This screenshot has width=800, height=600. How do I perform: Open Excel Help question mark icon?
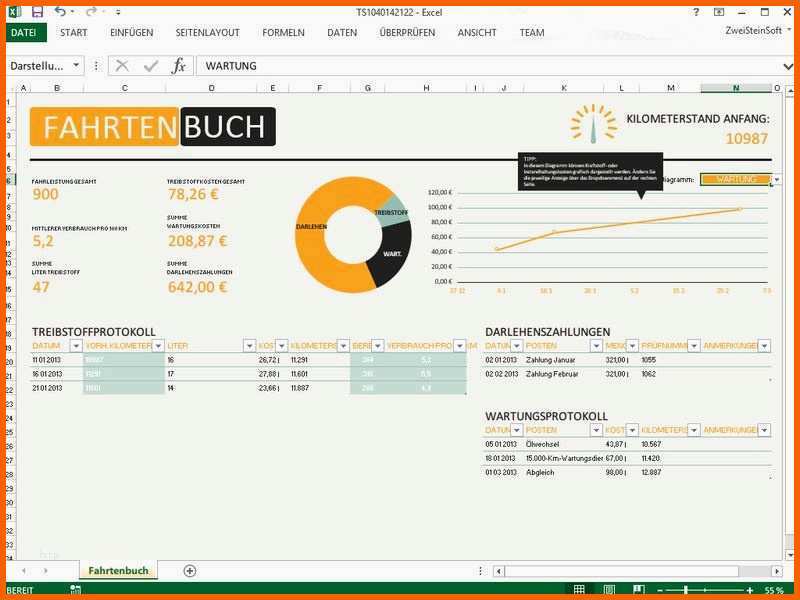[696, 12]
